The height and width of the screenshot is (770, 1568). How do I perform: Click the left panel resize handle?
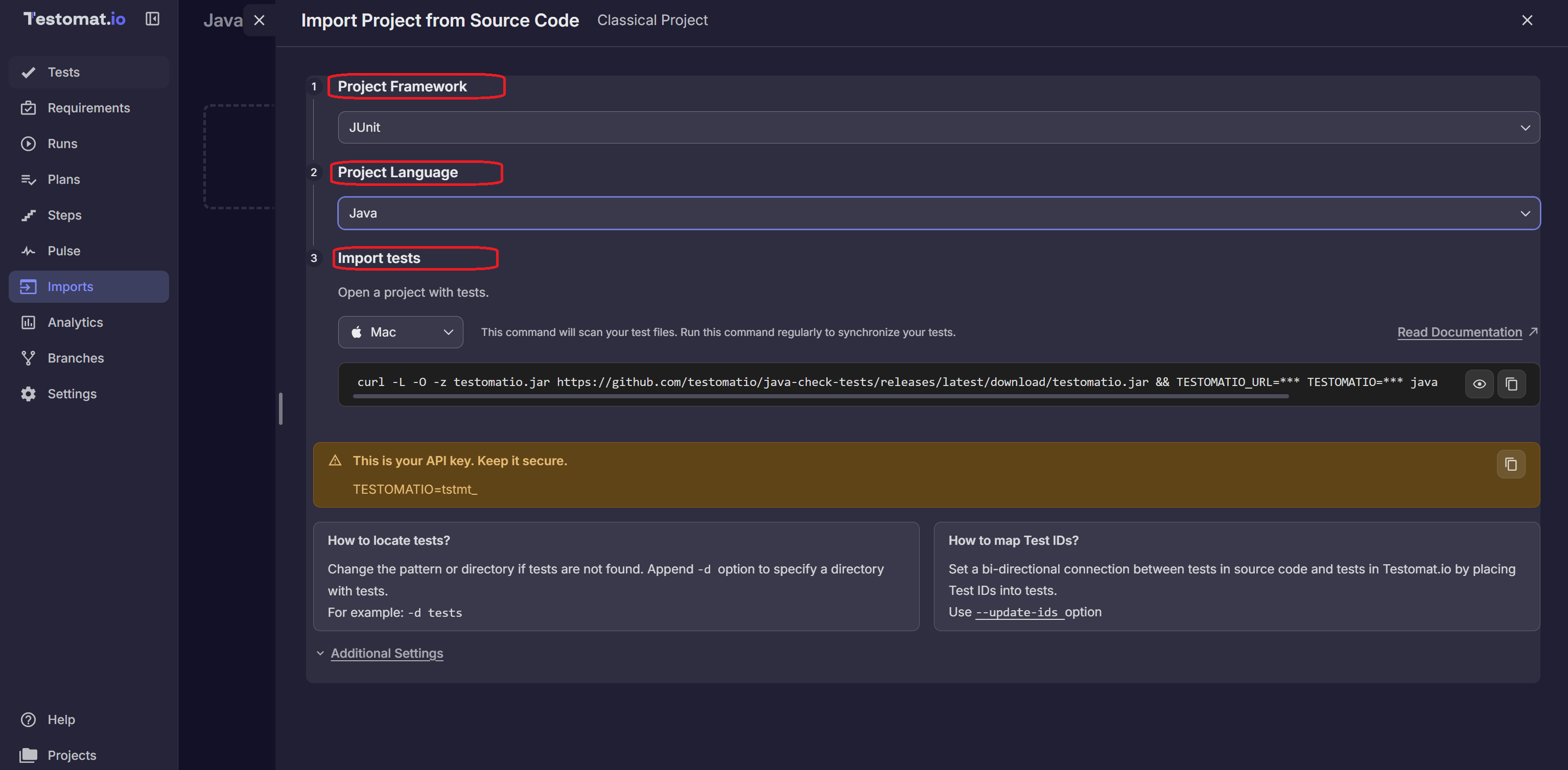280,408
